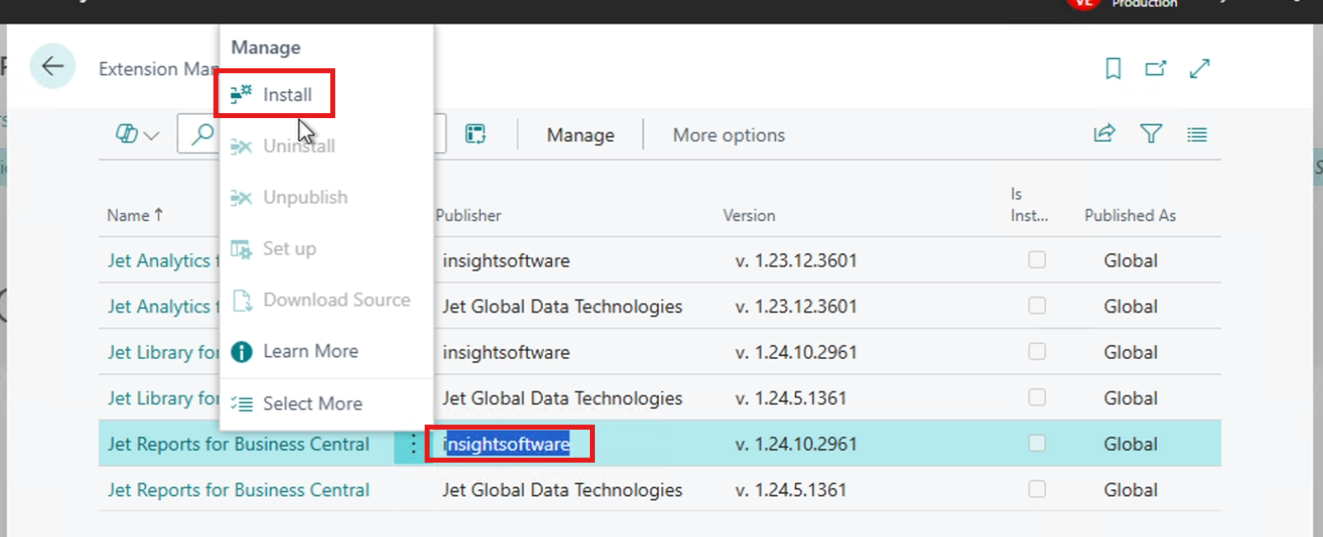Open page in new window icon

pyautogui.click(x=1156, y=68)
